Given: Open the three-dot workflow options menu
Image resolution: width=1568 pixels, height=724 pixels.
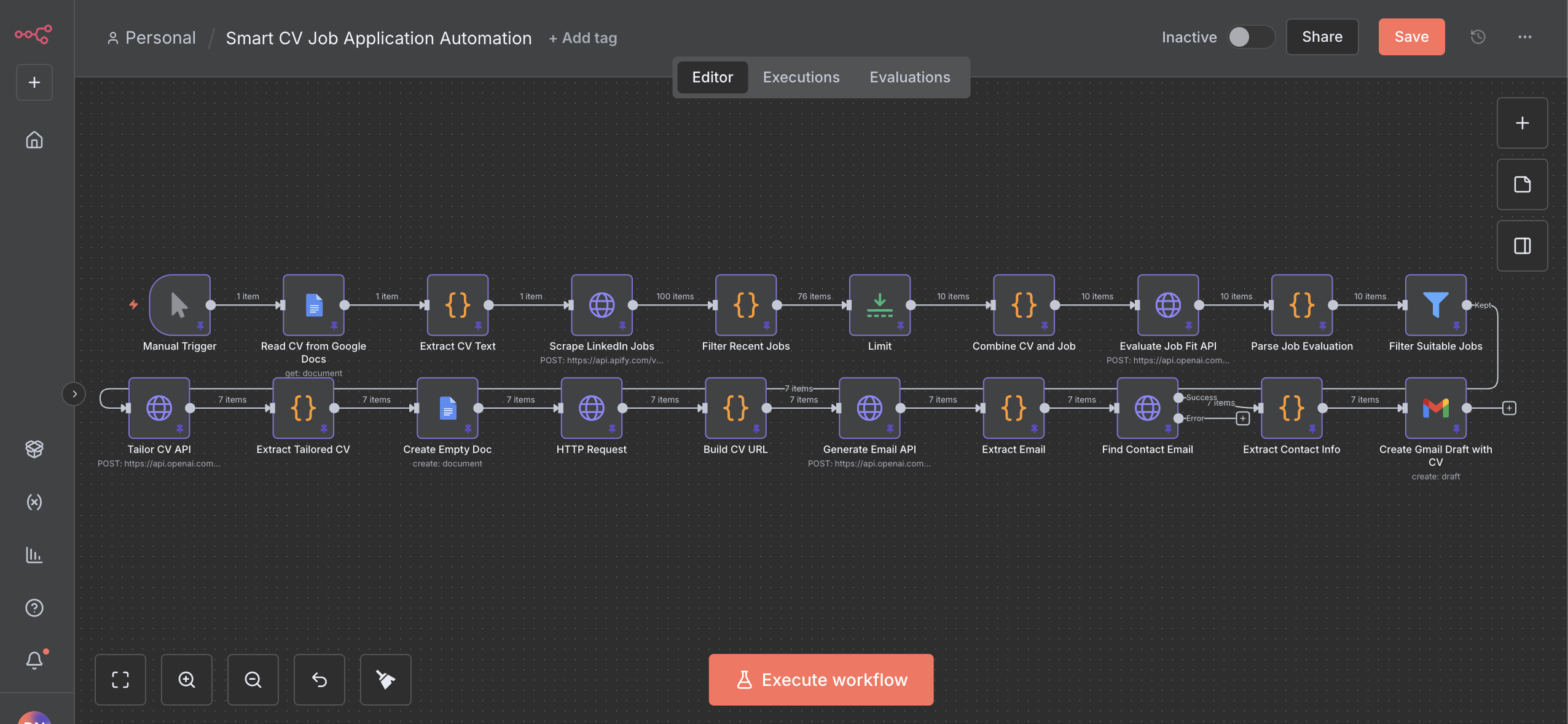Looking at the screenshot, I should pos(1526,37).
